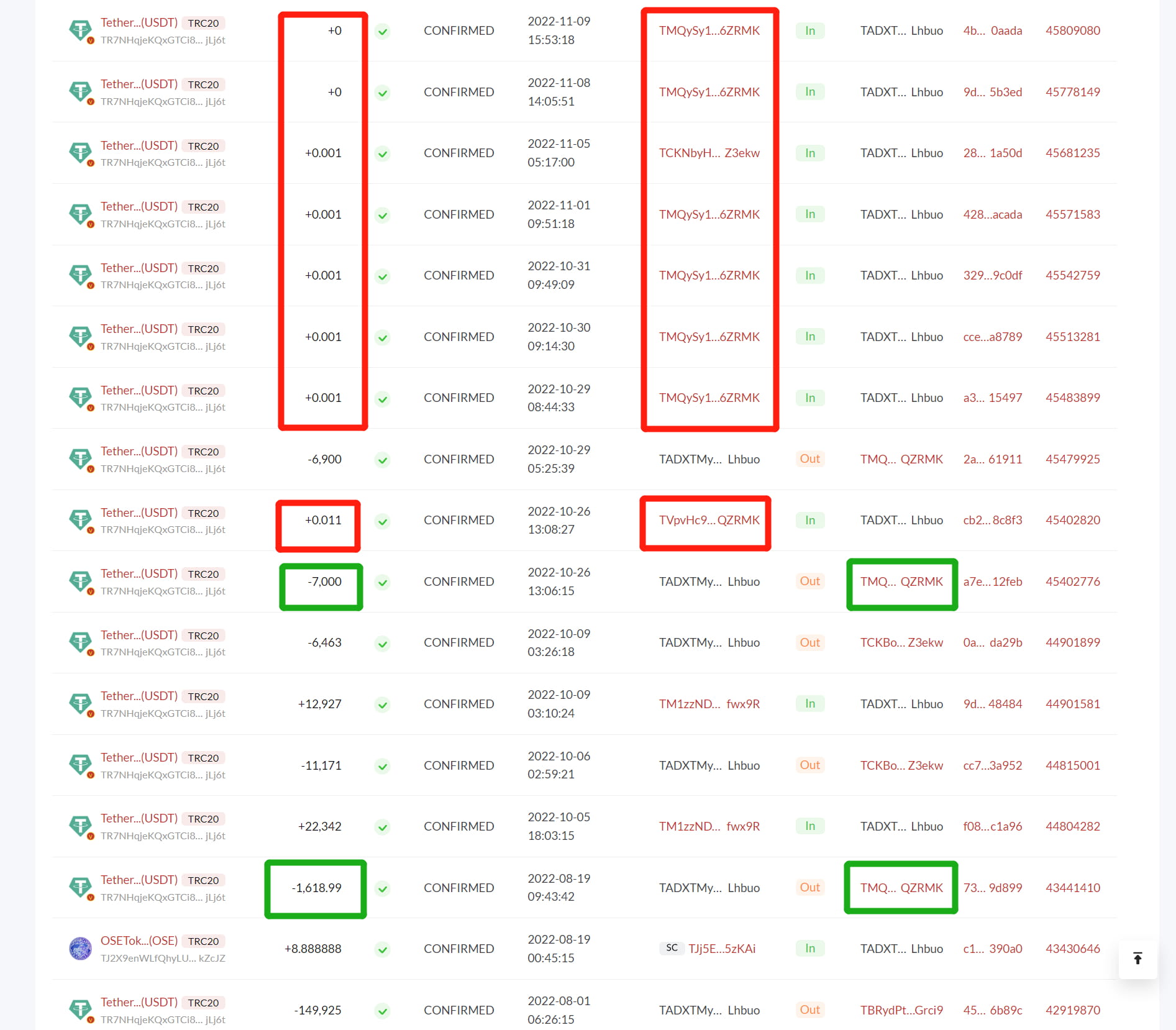Open OSETok...(OSE) token link
The height and width of the screenshot is (1030, 1176).
[x=139, y=941]
